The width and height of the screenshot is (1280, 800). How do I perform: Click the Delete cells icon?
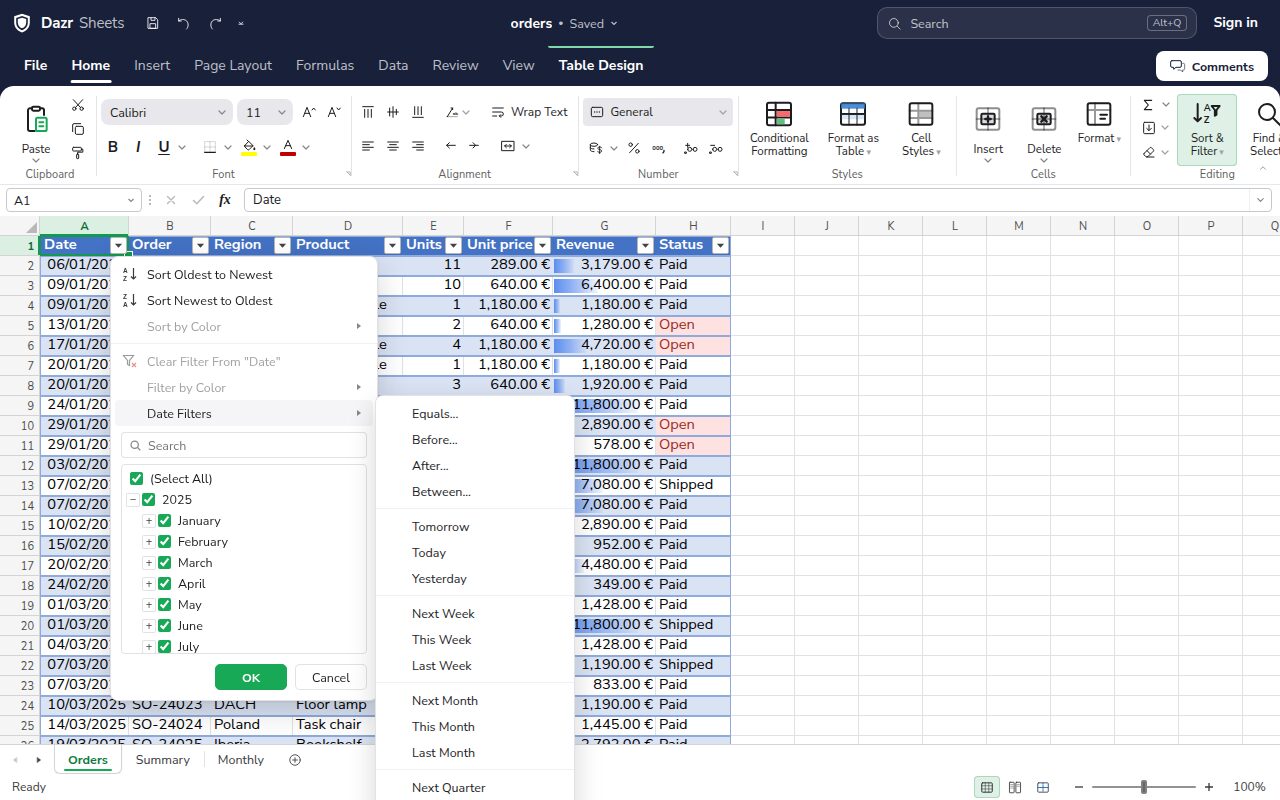tap(1044, 119)
